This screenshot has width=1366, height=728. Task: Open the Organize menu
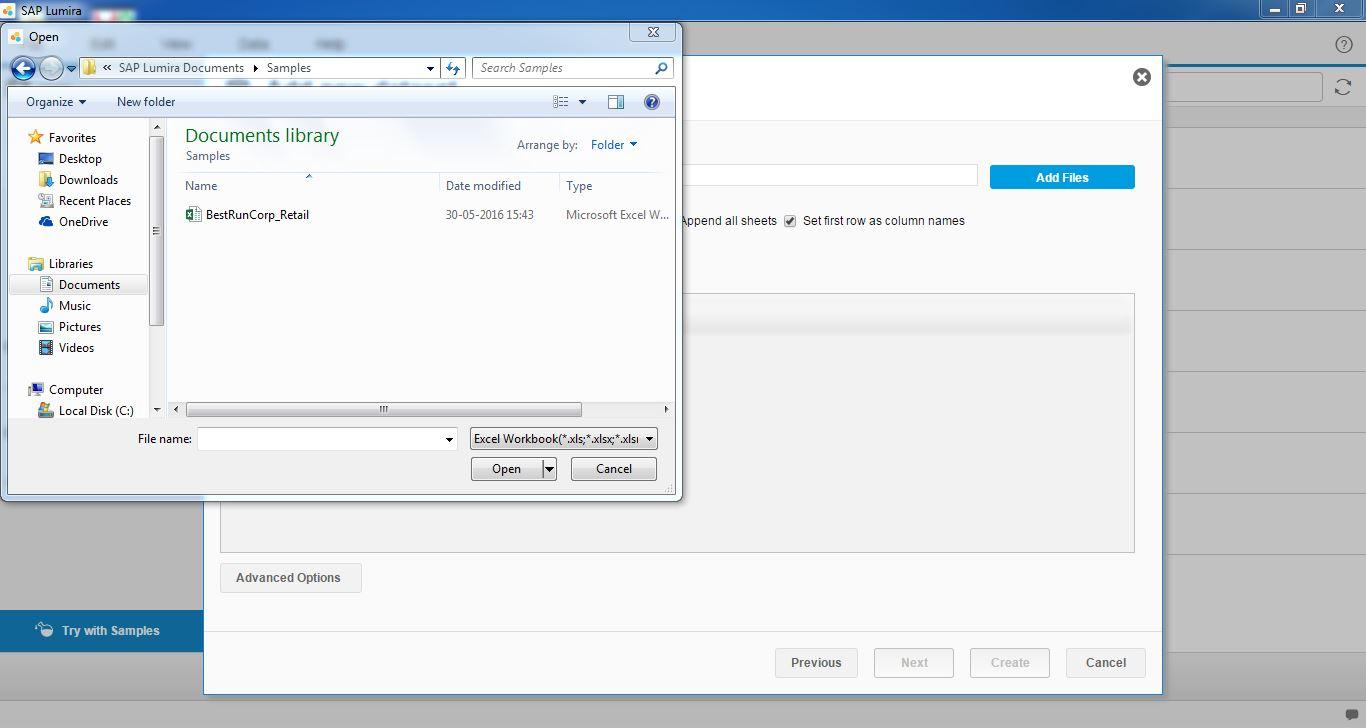click(x=56, y=102)
